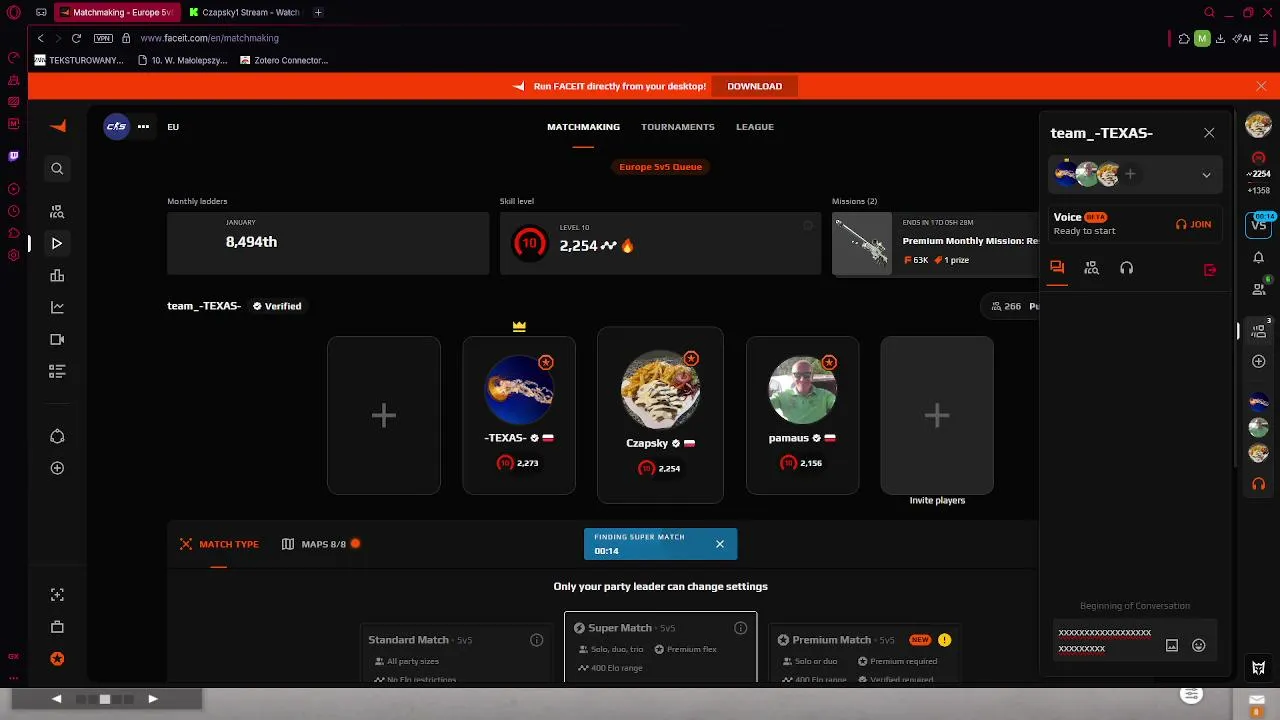Open the rankings bar-chart icon in the sidebar

click(57, 276)
